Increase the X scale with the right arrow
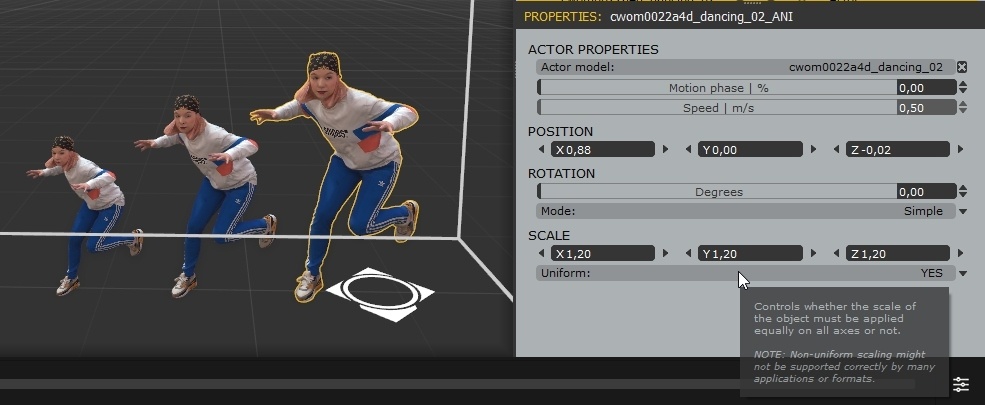Viewport: 985px width, 405px height. click(x=666, y=254)
